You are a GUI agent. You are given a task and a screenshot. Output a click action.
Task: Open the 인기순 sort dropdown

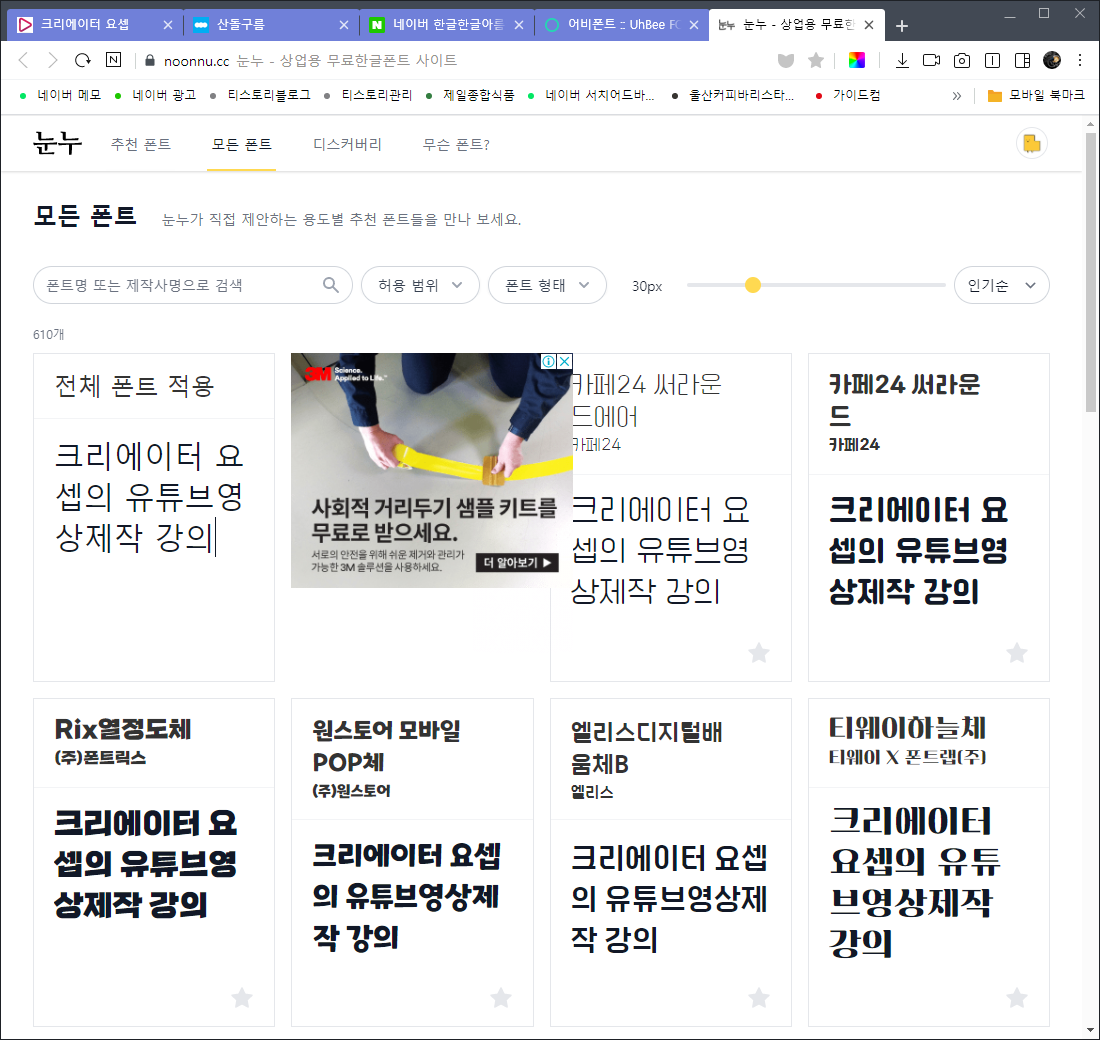coord(1001,285)
